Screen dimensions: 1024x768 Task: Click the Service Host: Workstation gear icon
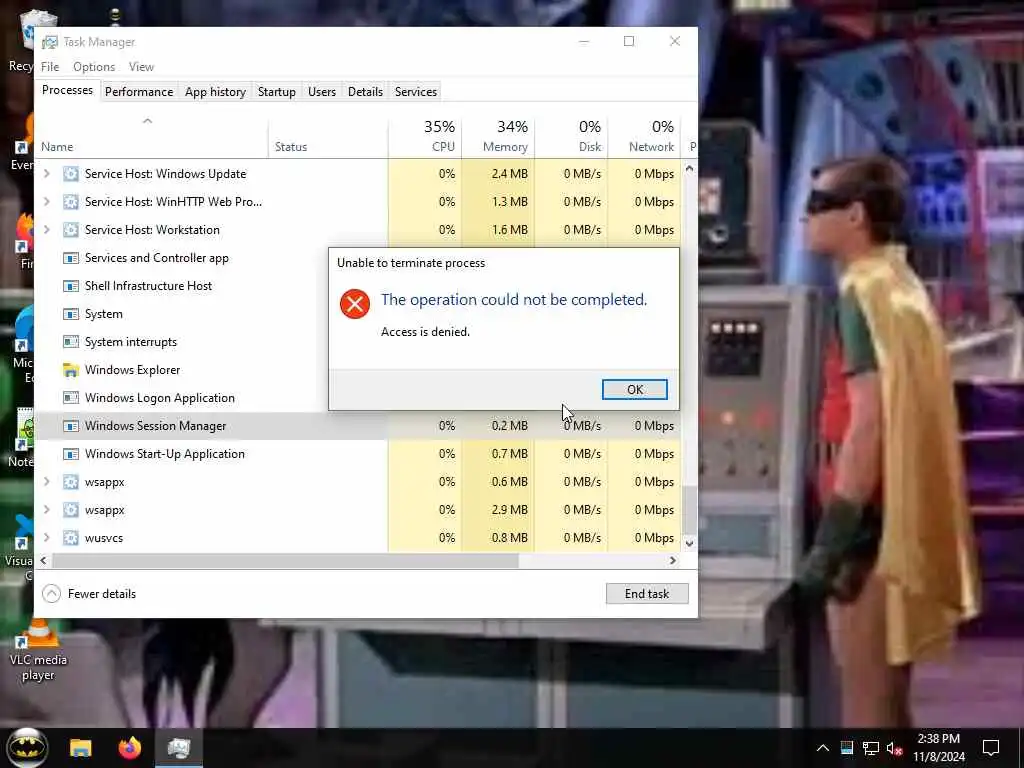tap(71, 230)
